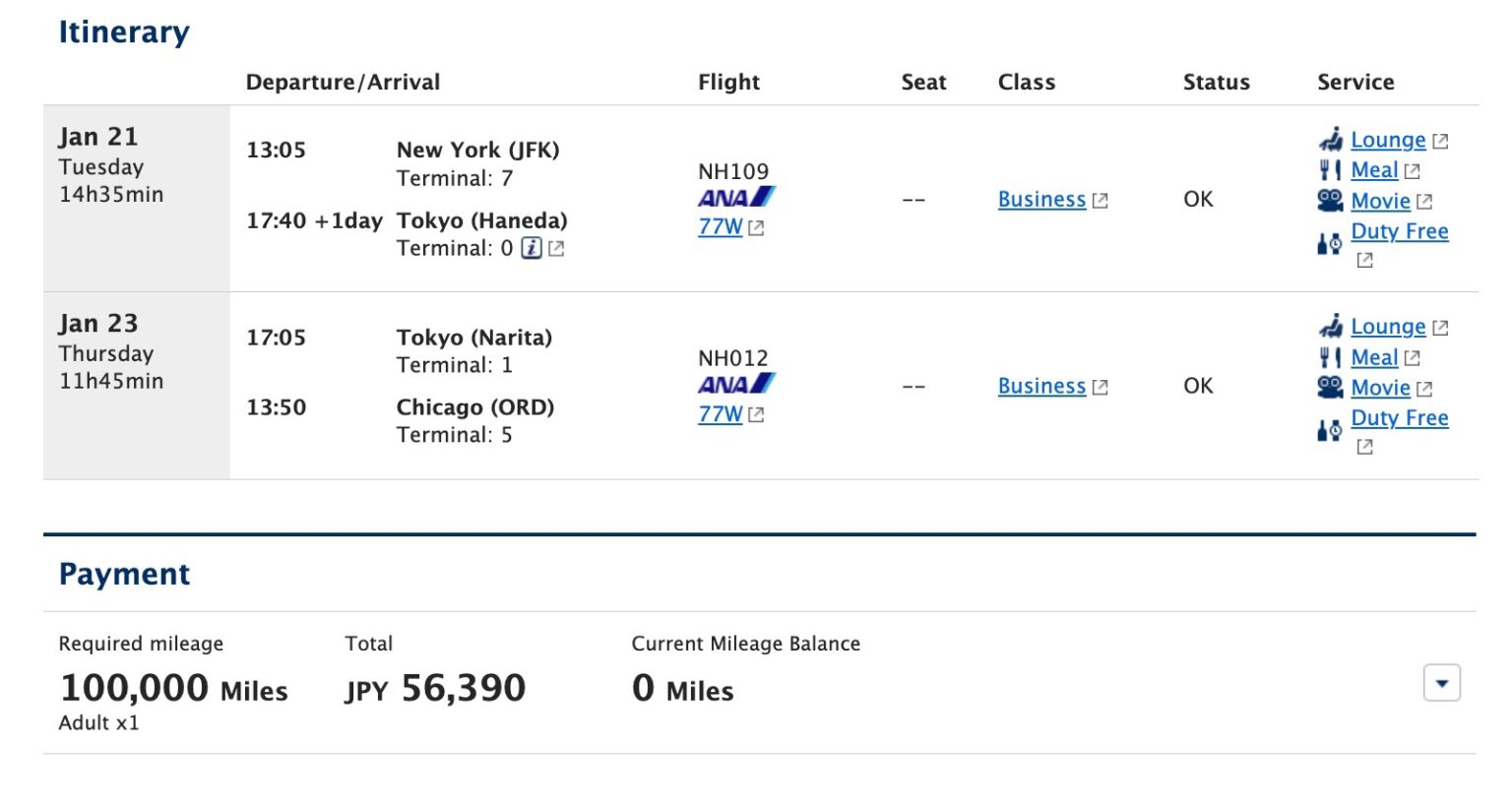This screenshot has height=807, width=1512.
Task: Open the Terminal 0 info icon at Tokyo Haneda
Action: pyautogui.click(x=531, y=249)
